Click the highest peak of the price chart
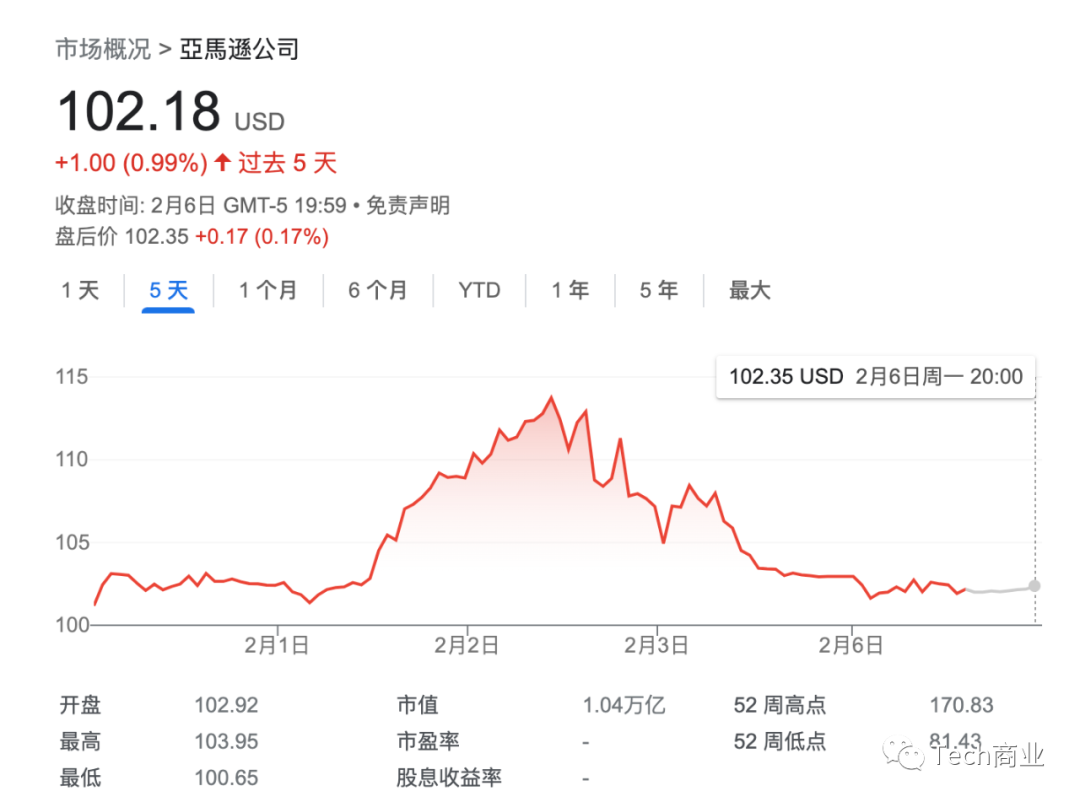Image resolution: width=1080 pixels, height=802 pixels. coord(550,398)
